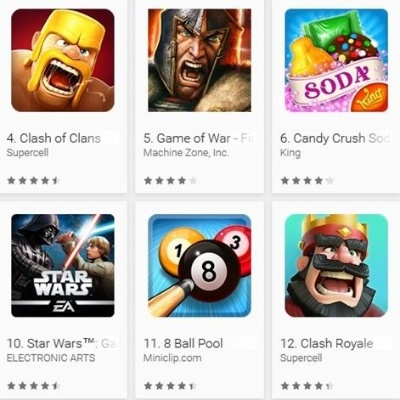Click the star rating of Game of War
The image size is (400, 400).
click(170, 181)
